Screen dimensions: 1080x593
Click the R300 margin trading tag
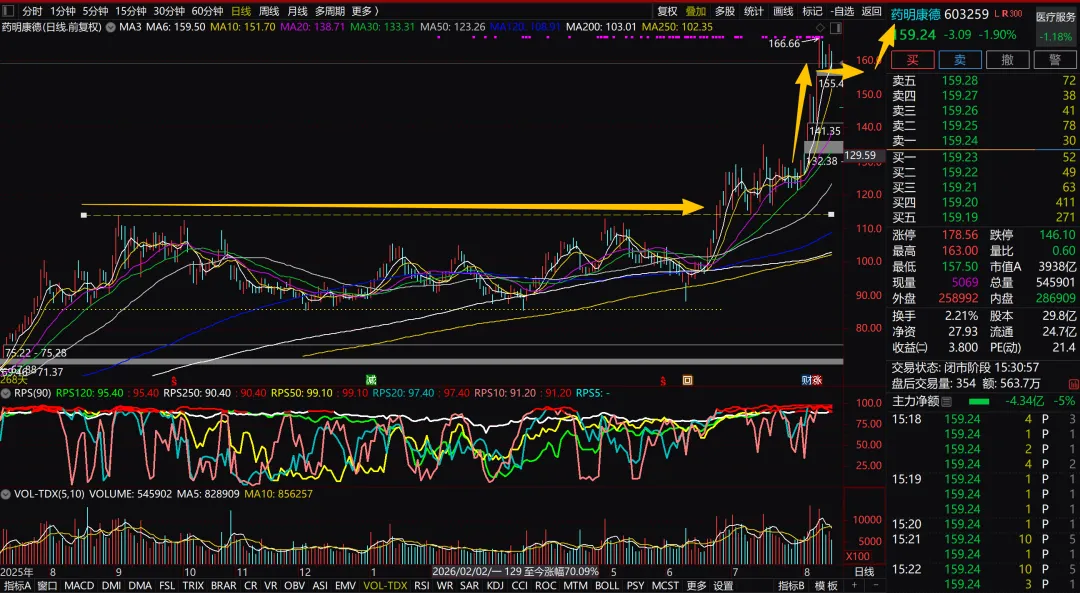pos(1012,13)
